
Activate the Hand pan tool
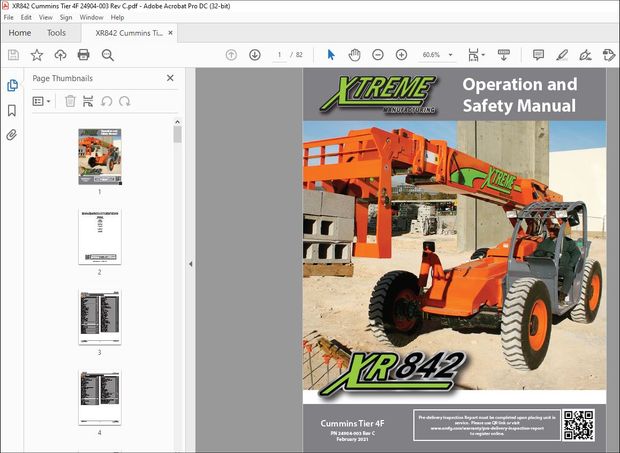pos(354,55)
